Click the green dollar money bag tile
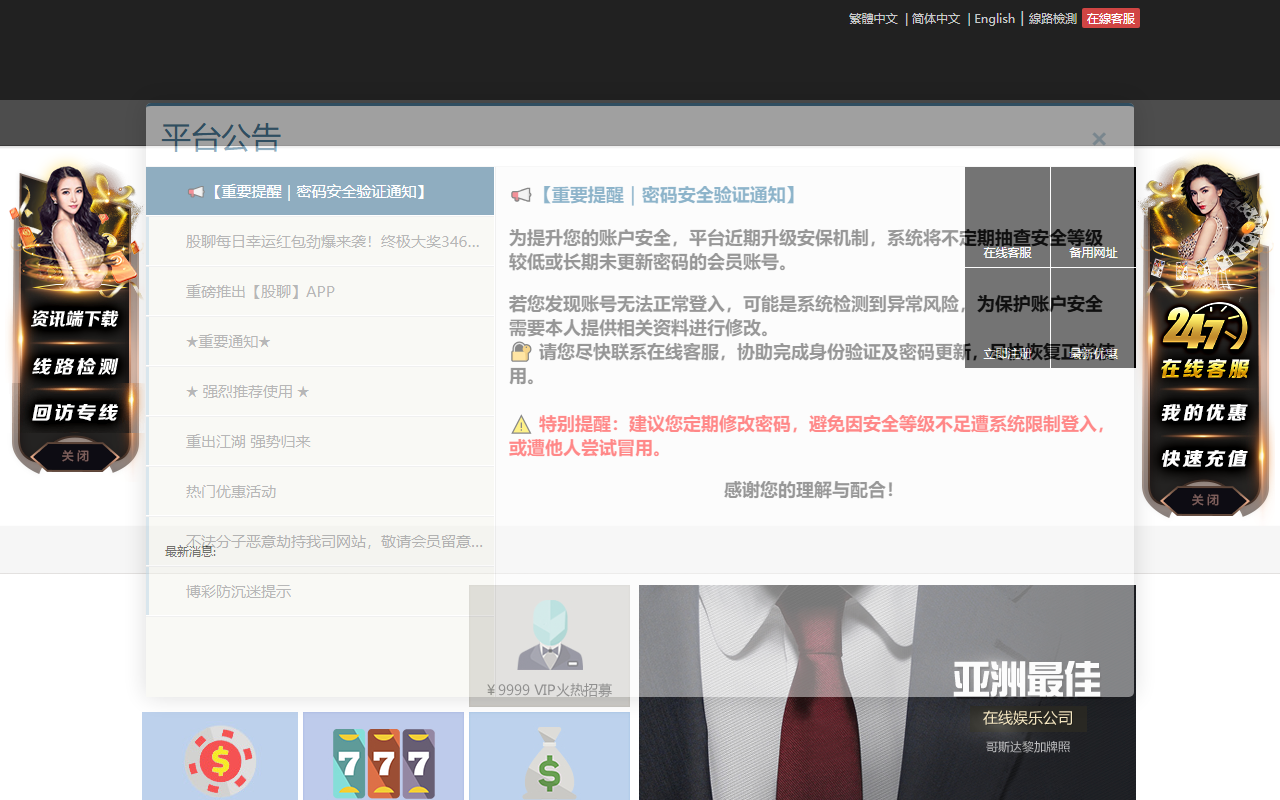1280x800 pixels. click(549, 756)
